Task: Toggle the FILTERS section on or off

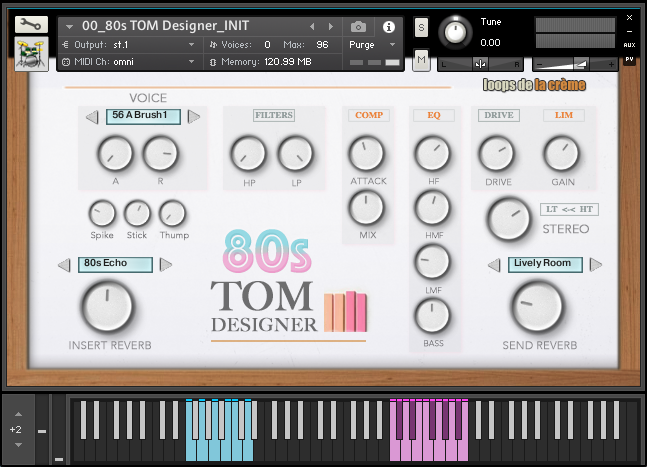Action: [x=274, y=116]
